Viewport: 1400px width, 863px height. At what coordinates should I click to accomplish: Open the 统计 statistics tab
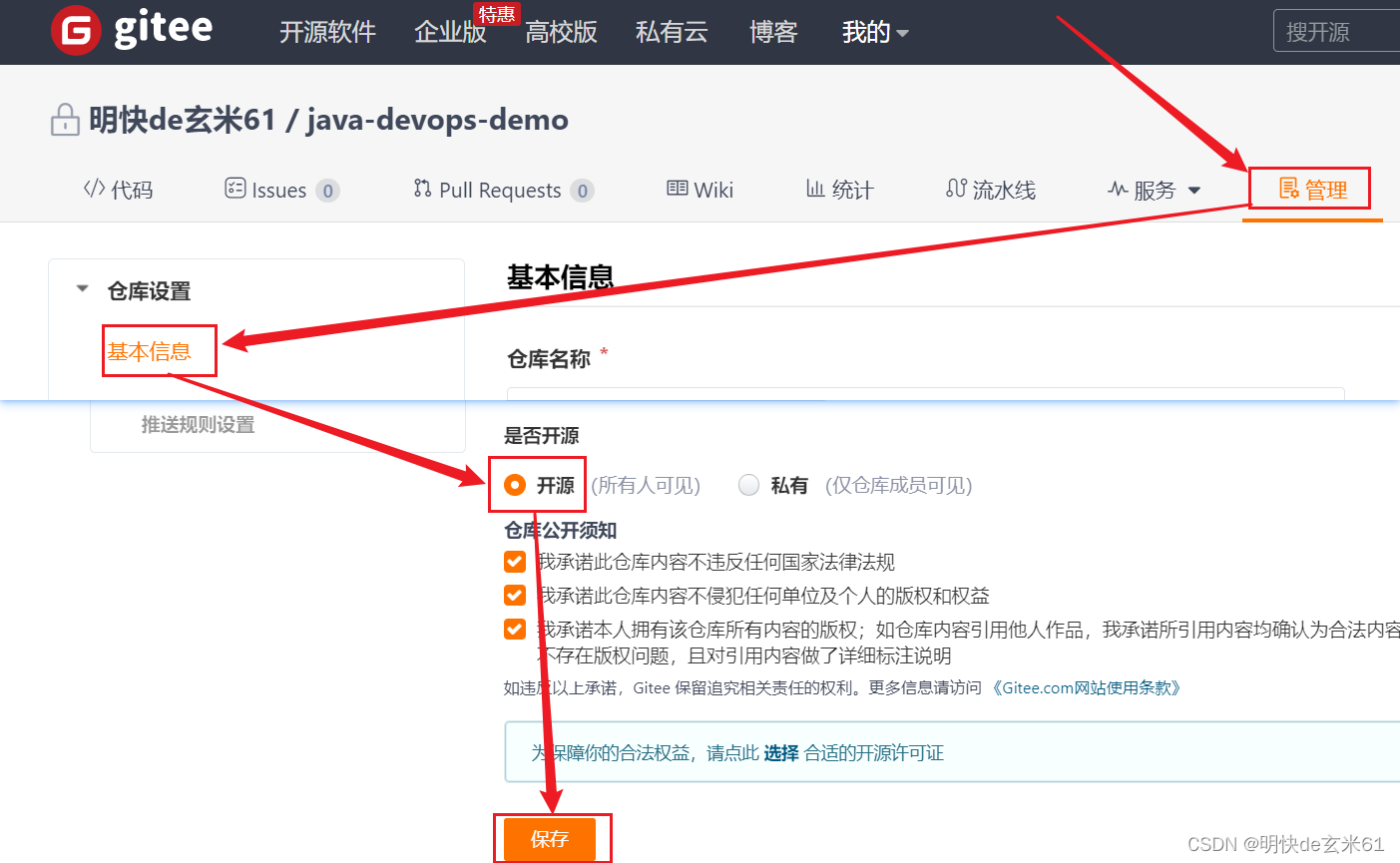tap(839, 190)
